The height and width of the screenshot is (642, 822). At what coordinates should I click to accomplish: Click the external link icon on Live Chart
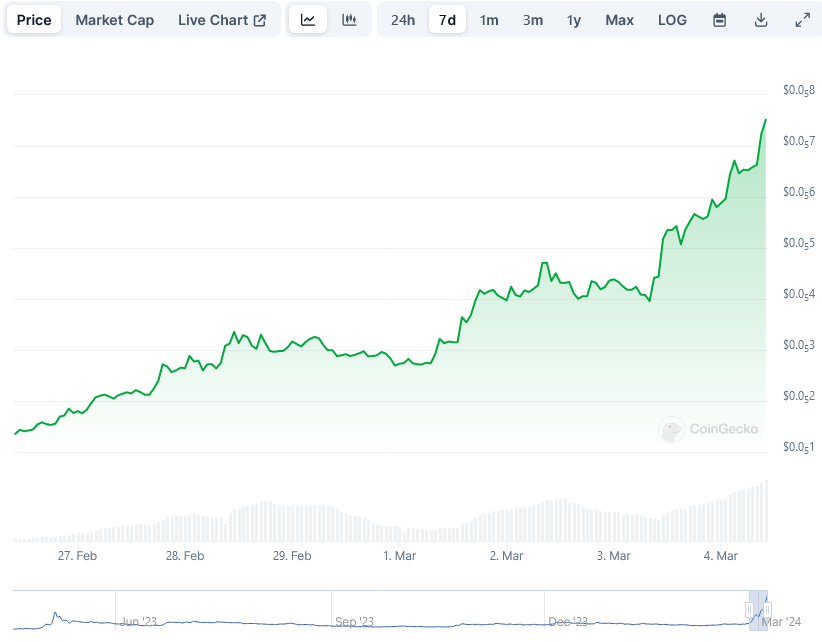pyautogui.click(x=260, y=20)
